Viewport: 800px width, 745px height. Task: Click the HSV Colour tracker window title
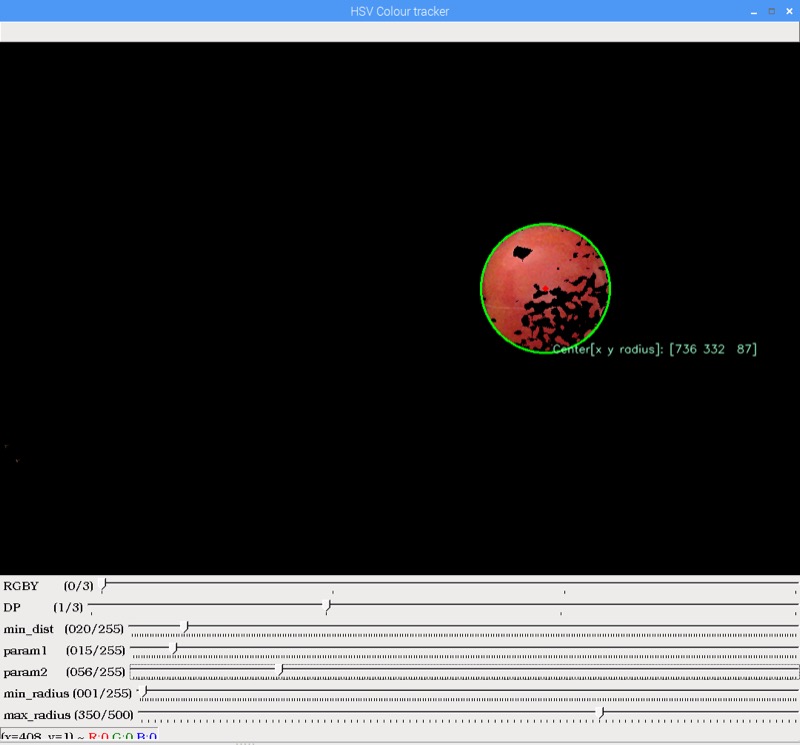[399, 11]
